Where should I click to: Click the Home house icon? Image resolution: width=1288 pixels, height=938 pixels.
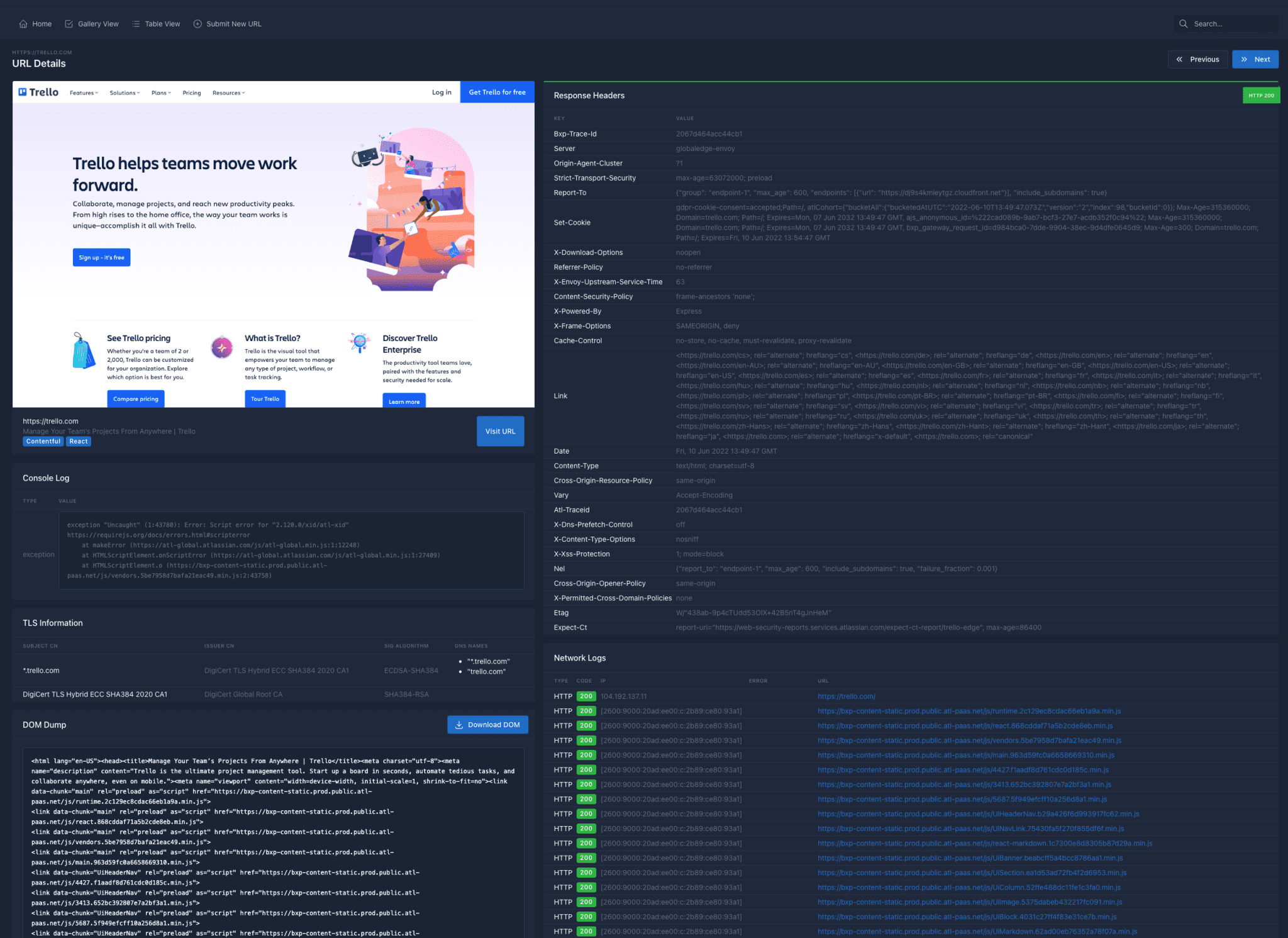pos(23,24)
